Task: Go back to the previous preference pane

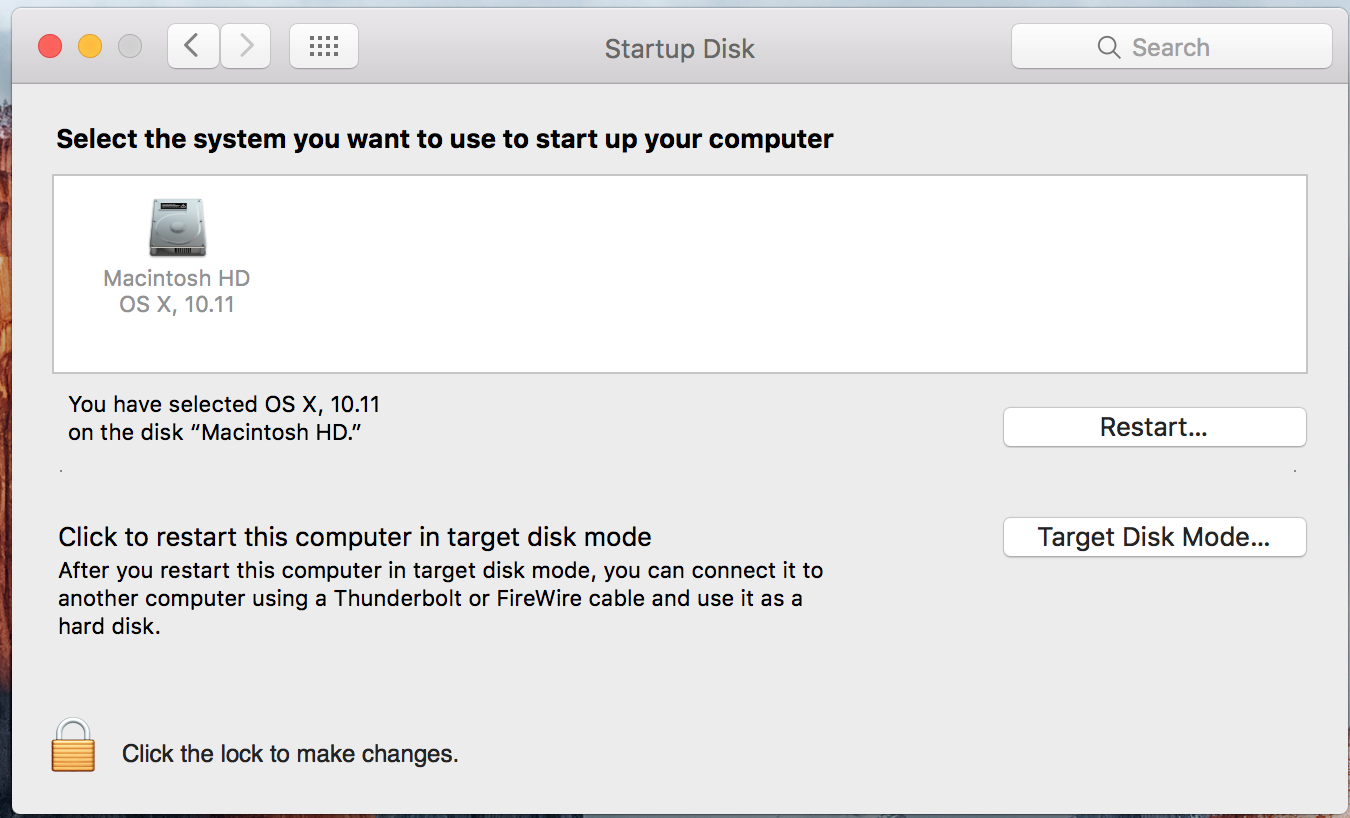Action: pyautogui.click(x=193, y=46)
